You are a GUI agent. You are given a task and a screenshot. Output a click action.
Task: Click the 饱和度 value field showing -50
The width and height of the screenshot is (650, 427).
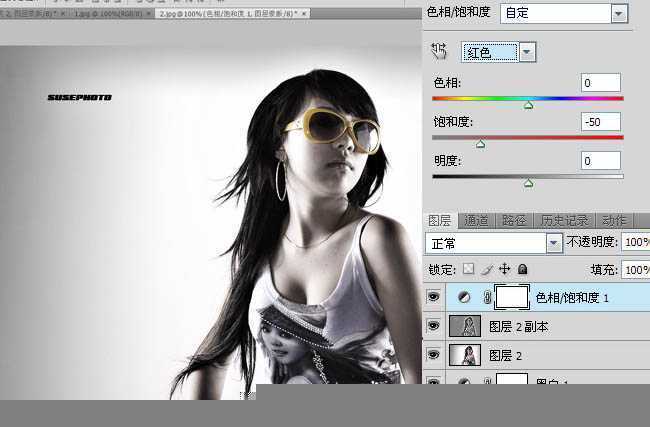pyautogui.click(x=601, y=121)
